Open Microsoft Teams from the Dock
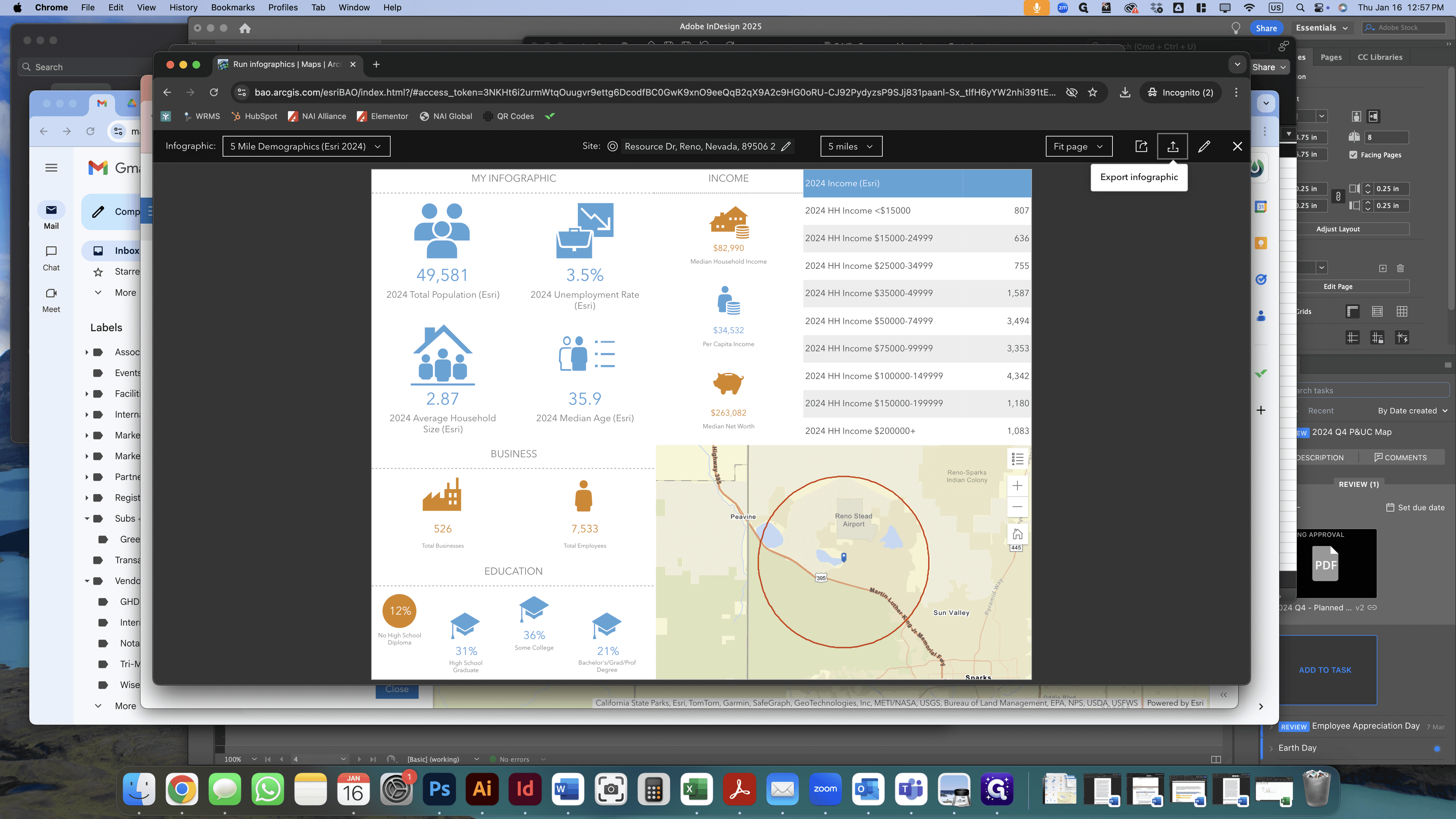The height and width of the screenshot is (819, 1456). (x=911, y=789)
